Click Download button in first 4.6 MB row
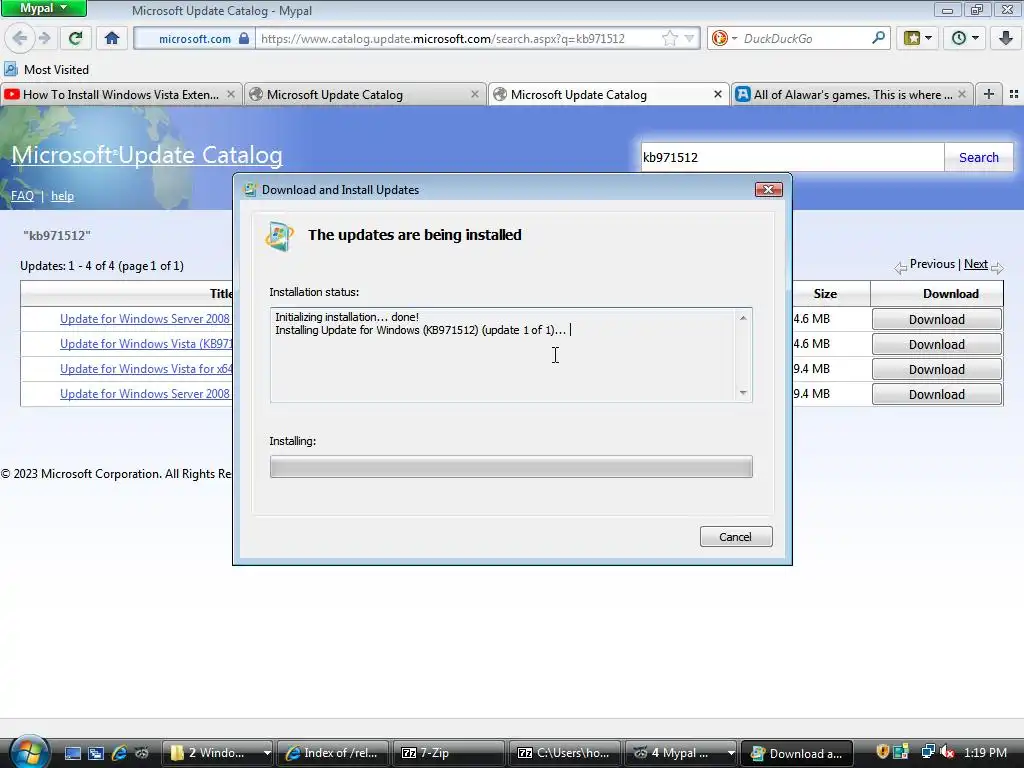Viewport: 1024px width, 768px height. (936, 319)
